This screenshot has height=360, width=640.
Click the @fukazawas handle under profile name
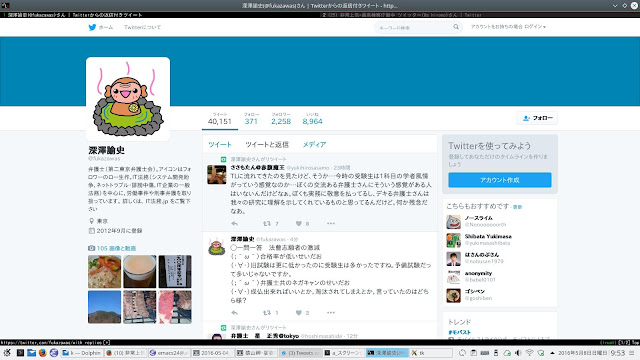pyautogui.click(x=104, y=158)
